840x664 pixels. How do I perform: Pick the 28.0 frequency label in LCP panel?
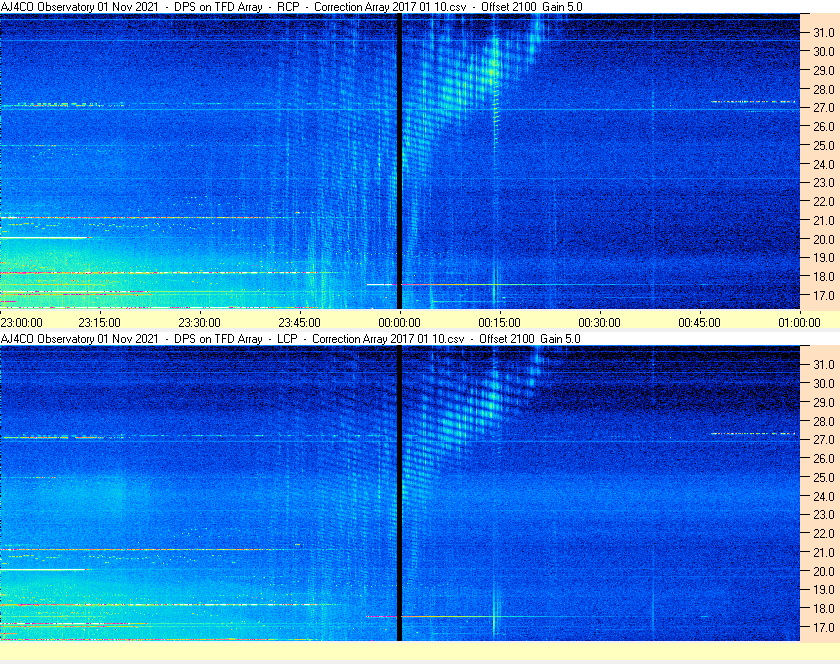coord(824,421)
